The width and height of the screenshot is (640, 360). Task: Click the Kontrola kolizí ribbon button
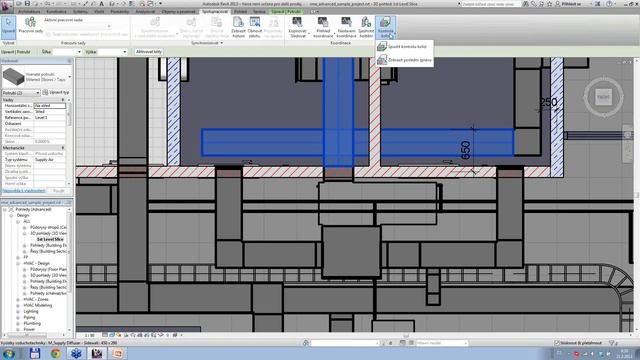click(385, 27)
